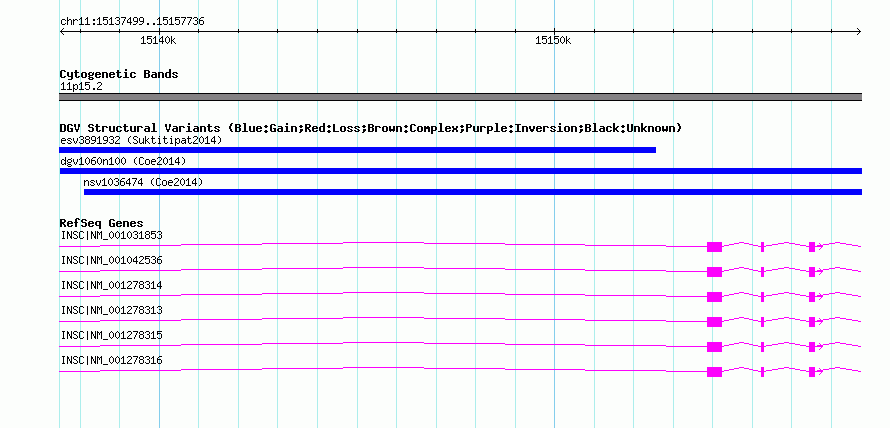Select the 11p15.2 band label
Image resolution: width=890 pixels, height=428 pixels.
pyautogui.click(x=81, y=87)
